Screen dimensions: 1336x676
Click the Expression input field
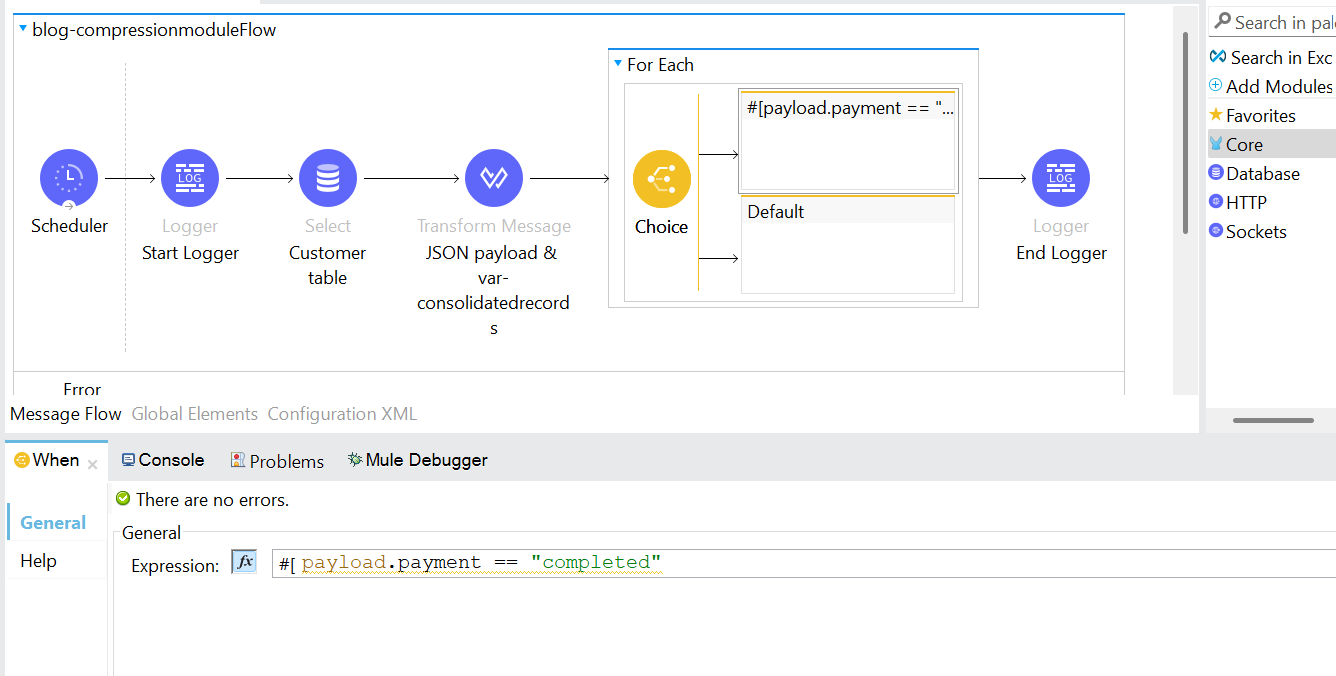(800, 563)
